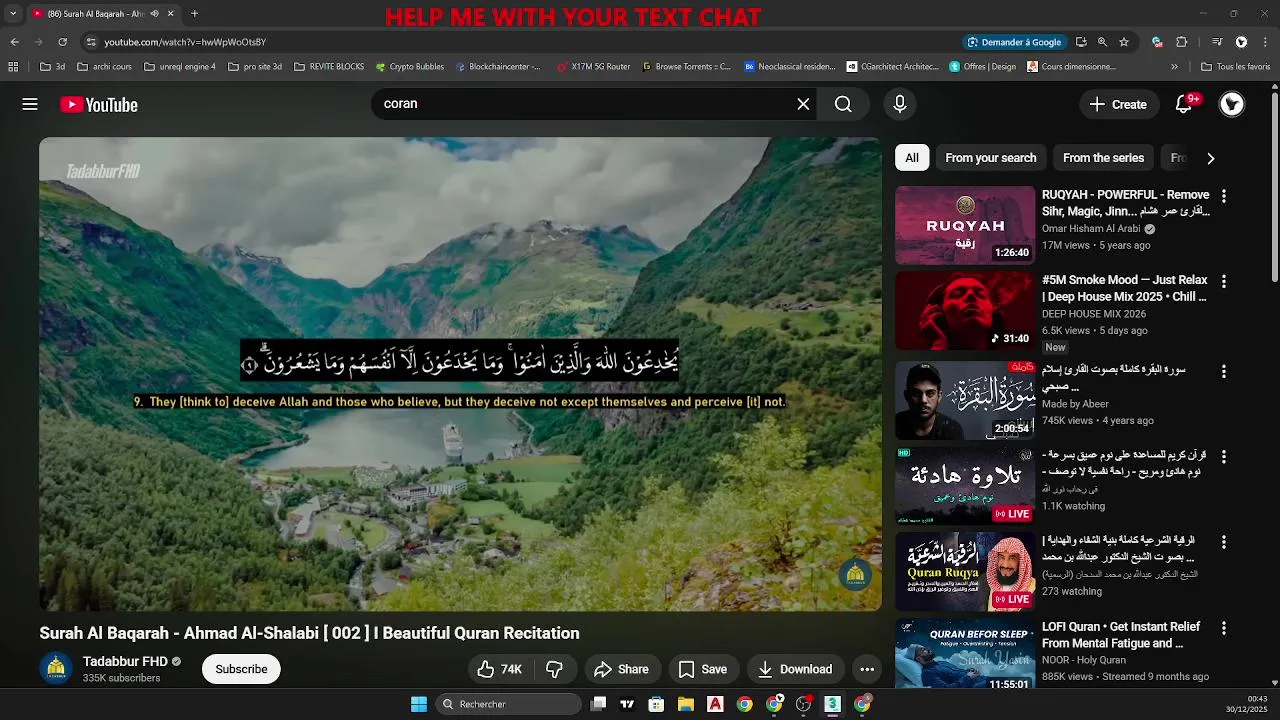Open Omar Hisham Al Arabi channel link
1280x720 pixels.
coord(1090,229)
